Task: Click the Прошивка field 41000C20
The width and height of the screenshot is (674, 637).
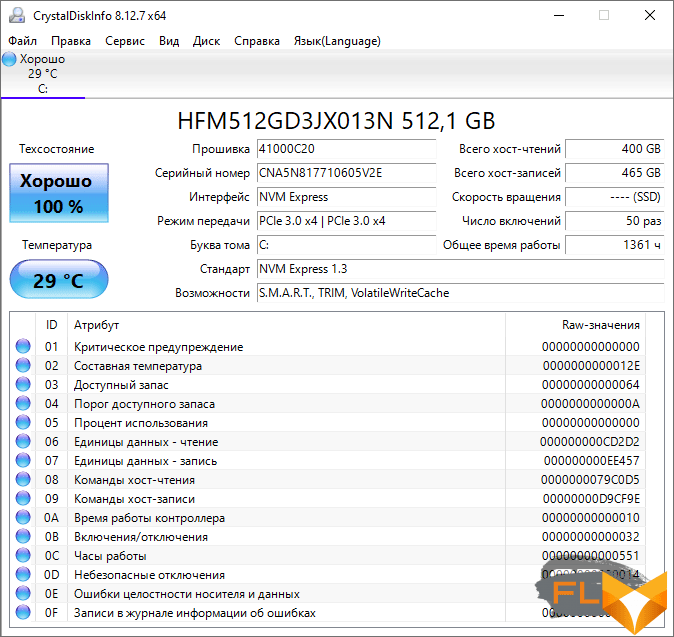Action: click(346, 149)
